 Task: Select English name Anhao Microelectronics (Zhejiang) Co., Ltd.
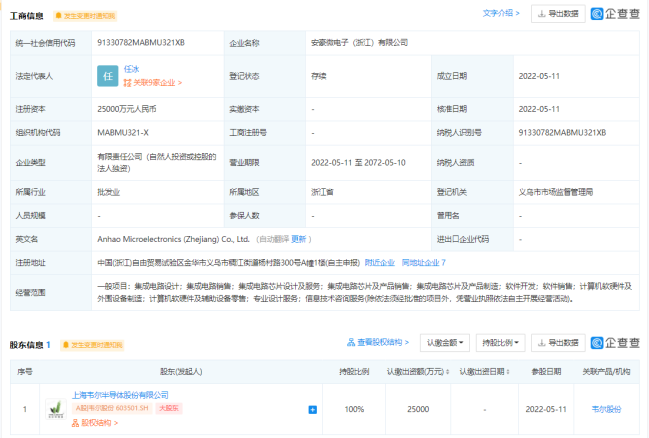173,239
